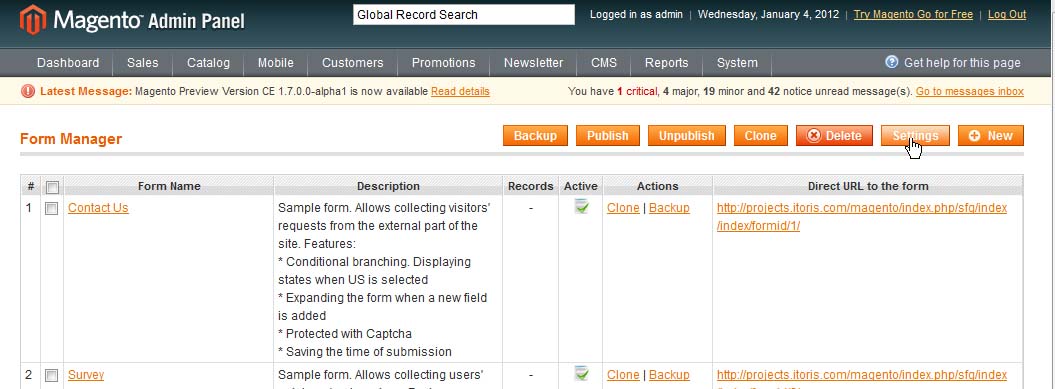Clone the Contact Us form via row link
This screenshot has height=389, width=1055.
[x=623, y=207]
